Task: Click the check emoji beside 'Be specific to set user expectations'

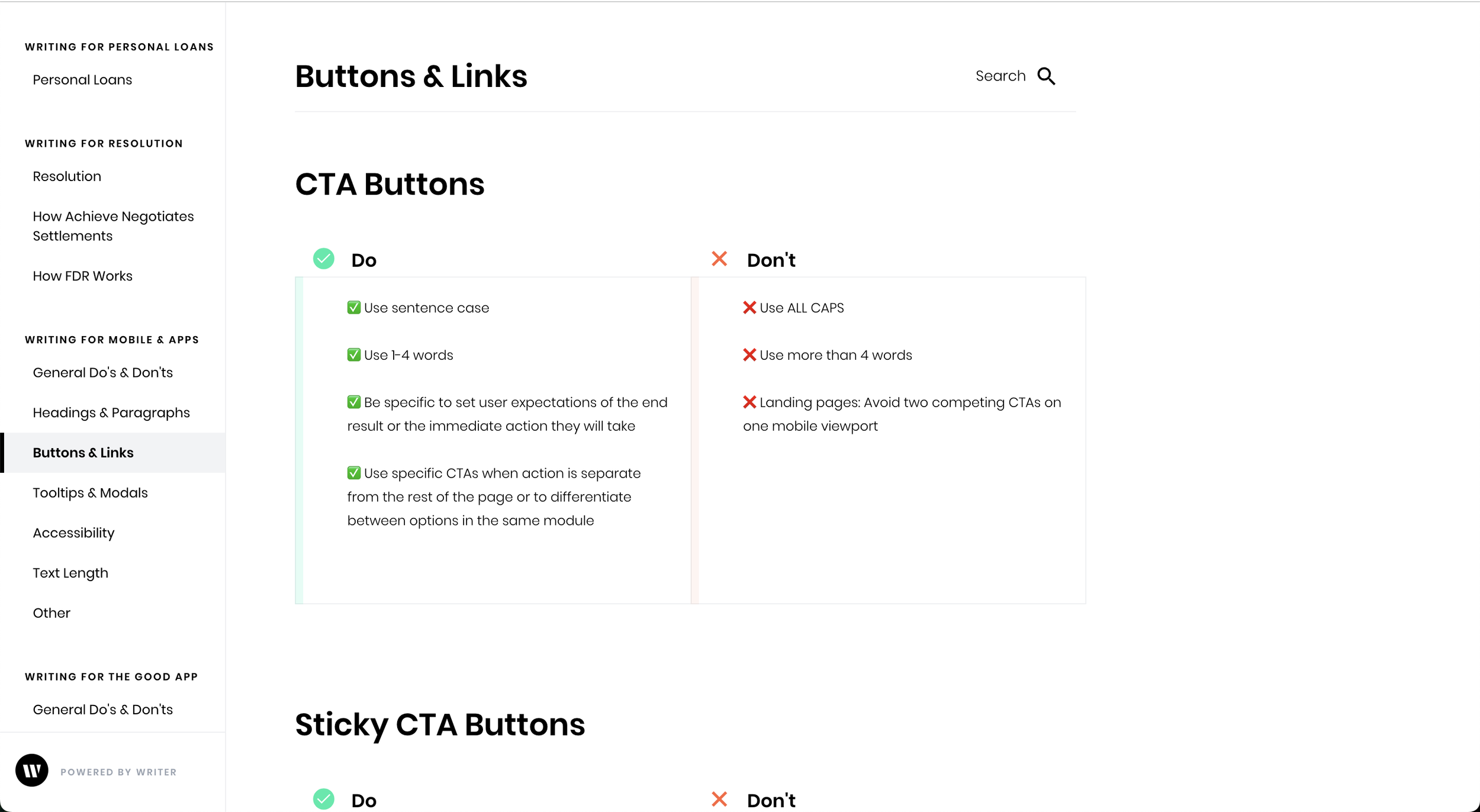Action: tap(354, 402)
